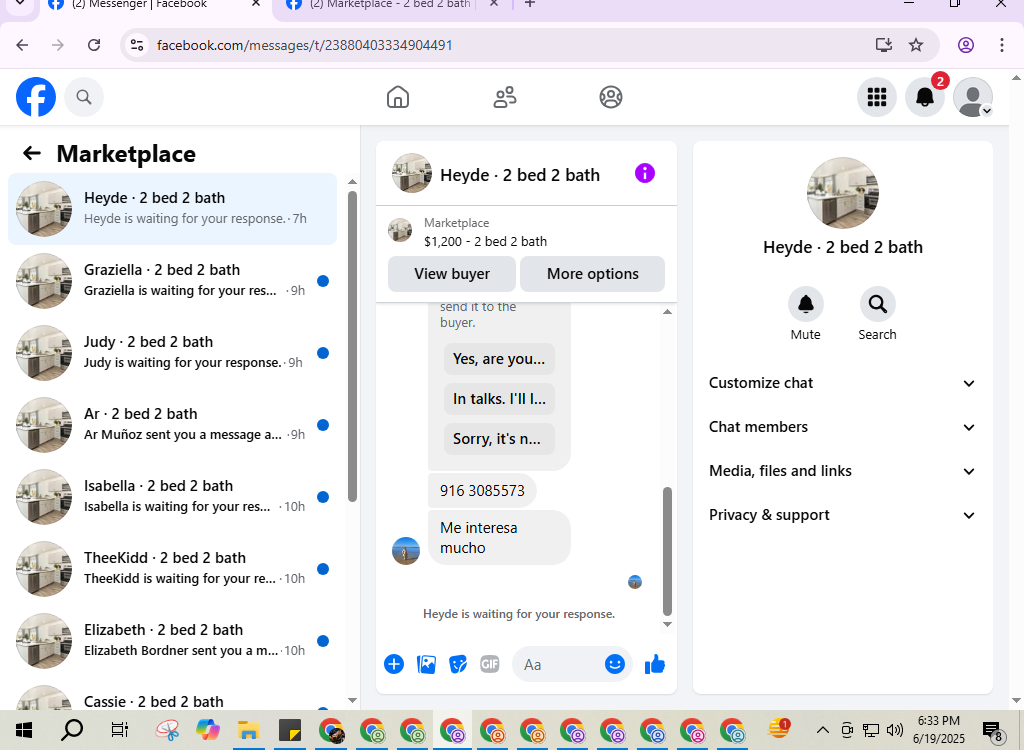
Task: Open the tab search dropdown arrow
Action: coord(20,4)
